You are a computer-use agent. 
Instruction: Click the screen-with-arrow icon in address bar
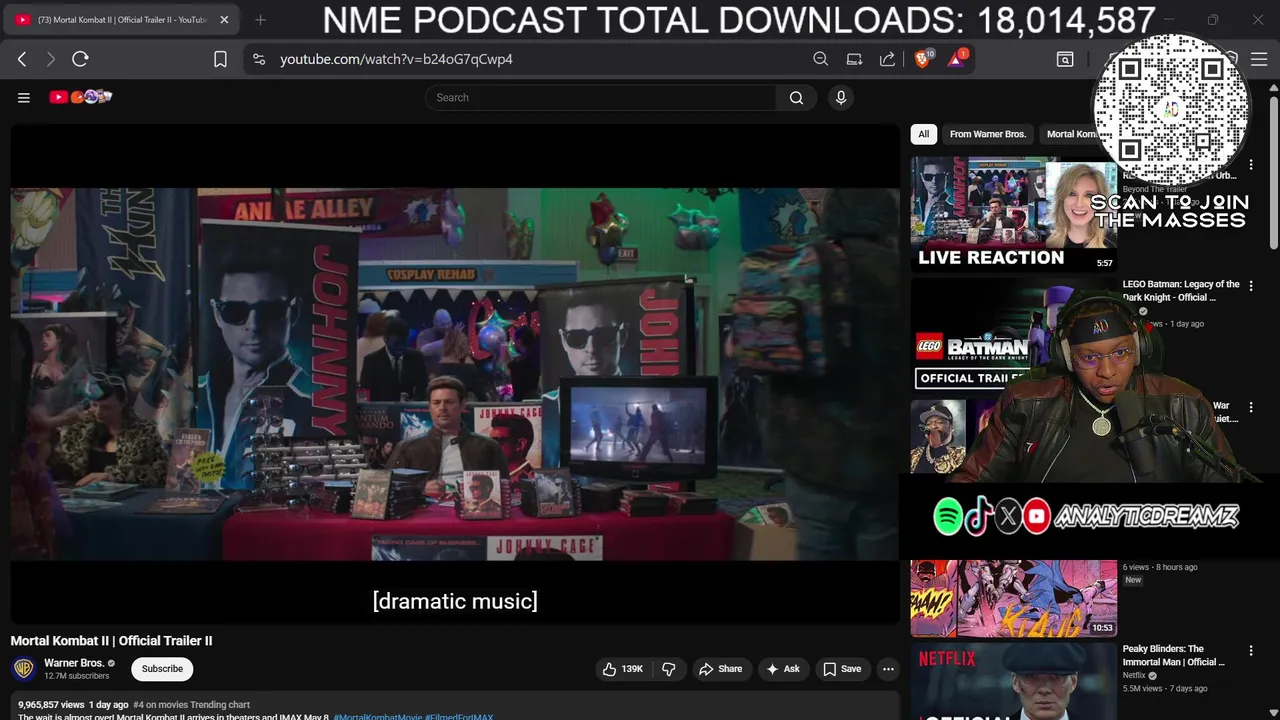click(854, 59)
